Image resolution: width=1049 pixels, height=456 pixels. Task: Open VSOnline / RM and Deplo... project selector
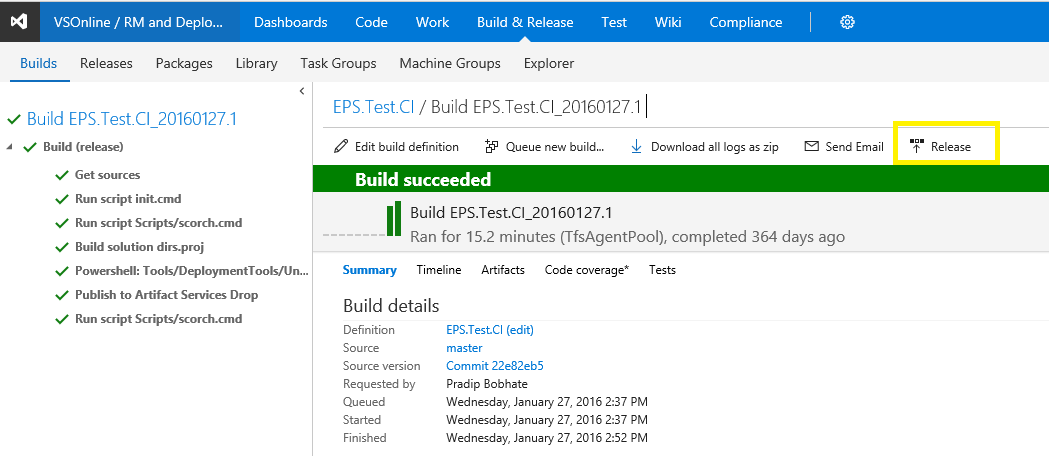tap(139, 22)
